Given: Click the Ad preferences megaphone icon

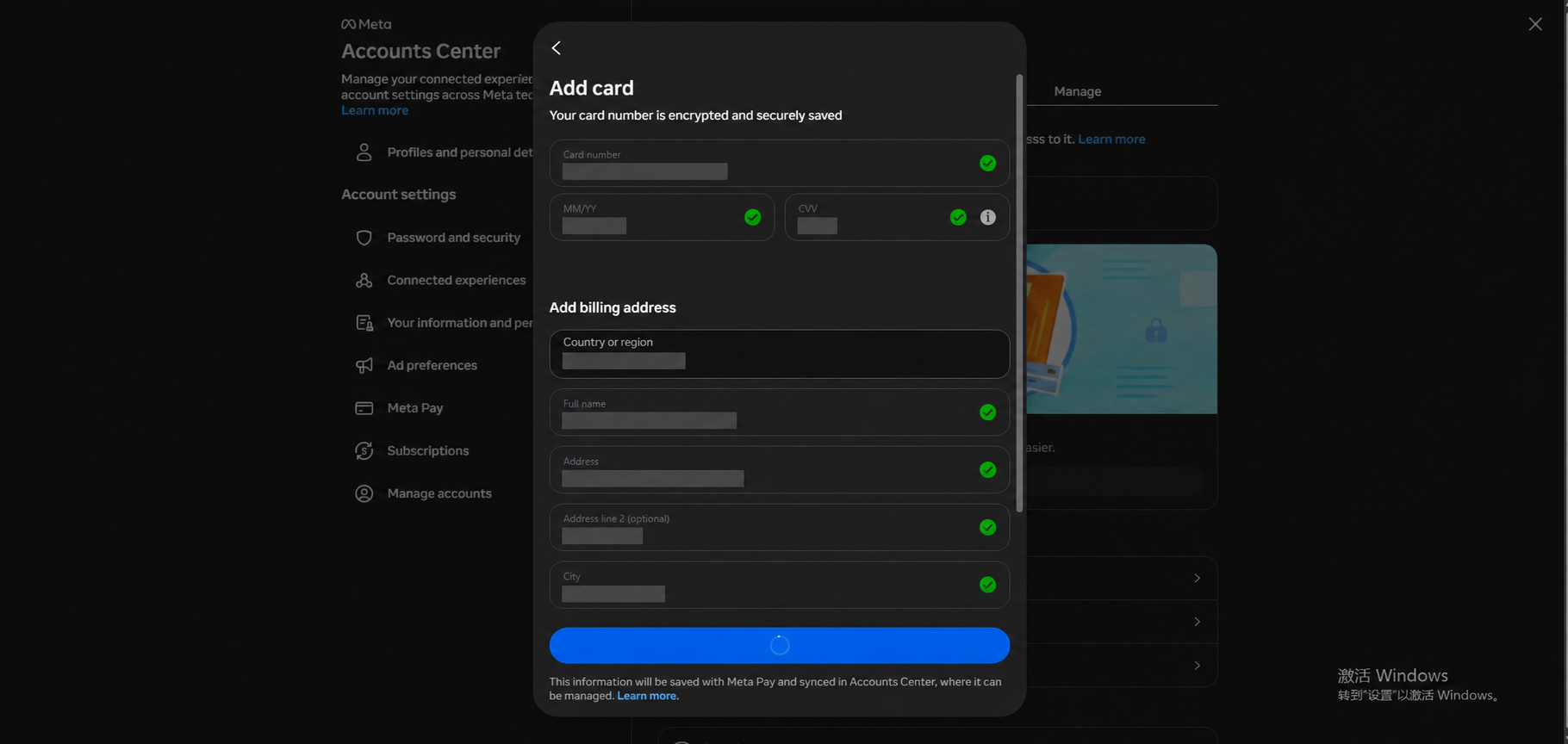Looking at the screenshot, I should (364, 366).
